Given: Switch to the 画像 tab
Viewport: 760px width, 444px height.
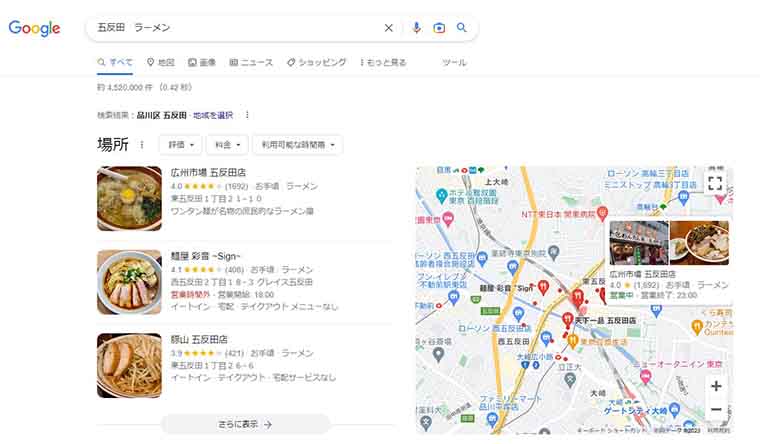Looking at the screenshot, I should pos(202,62).
